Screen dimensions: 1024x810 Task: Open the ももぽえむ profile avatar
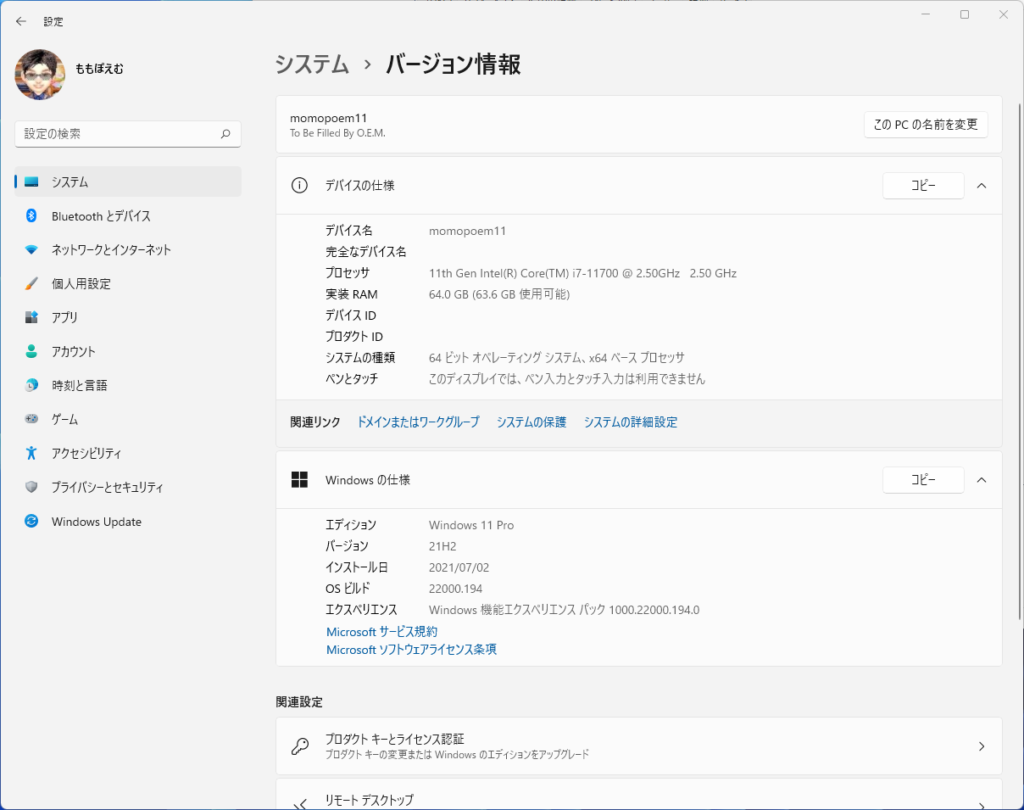40,74
